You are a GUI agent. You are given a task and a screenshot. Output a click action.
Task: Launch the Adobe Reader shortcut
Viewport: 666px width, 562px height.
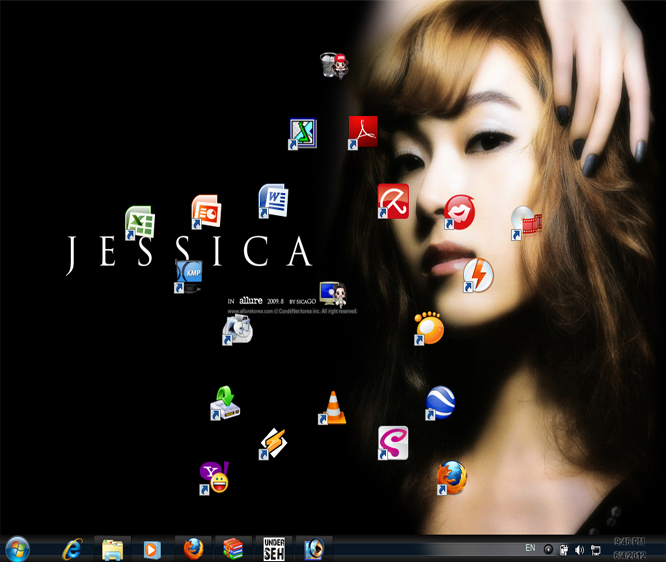click(363, 133)
